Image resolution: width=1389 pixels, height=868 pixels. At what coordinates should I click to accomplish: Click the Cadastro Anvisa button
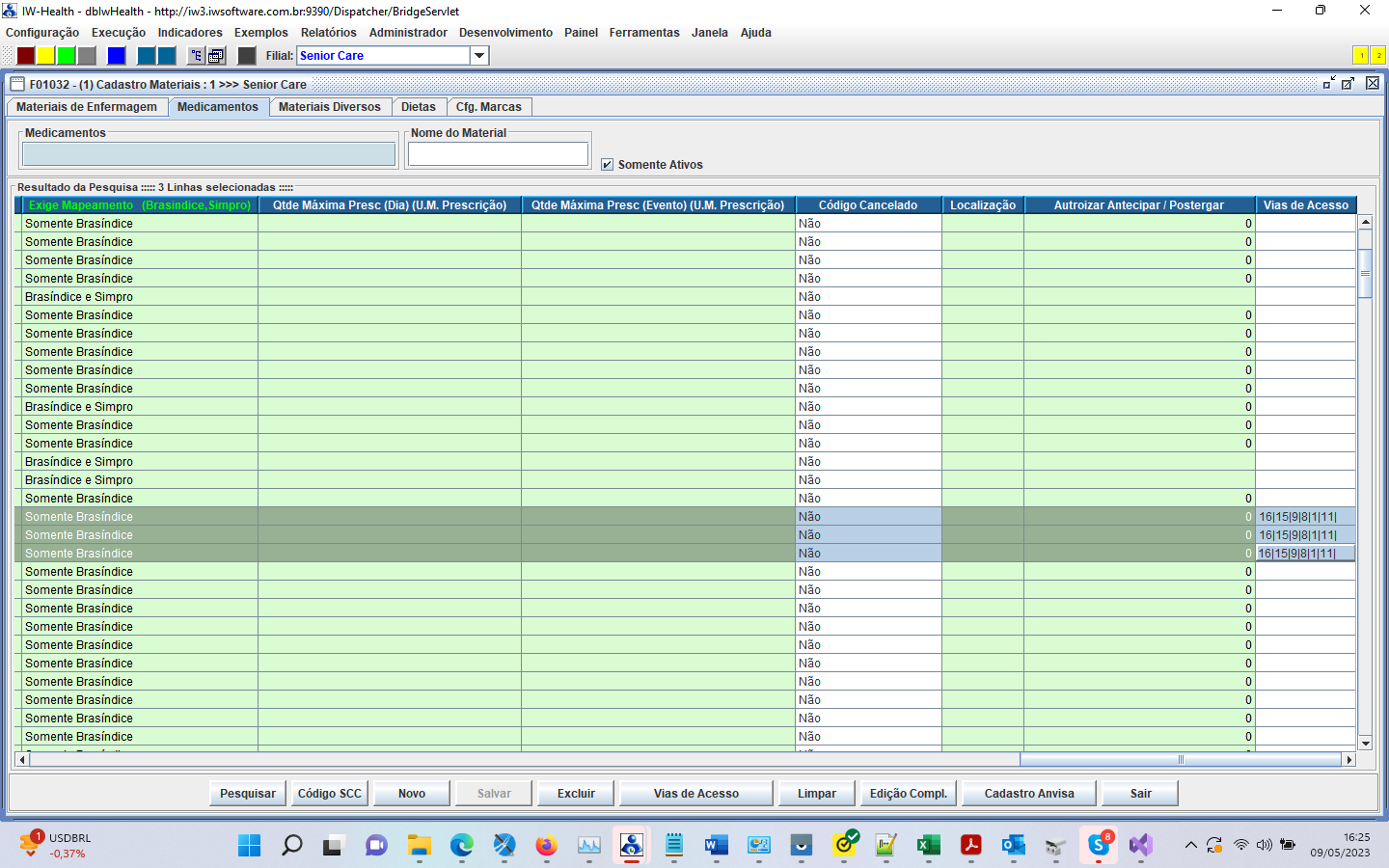tap(1029, 794)
